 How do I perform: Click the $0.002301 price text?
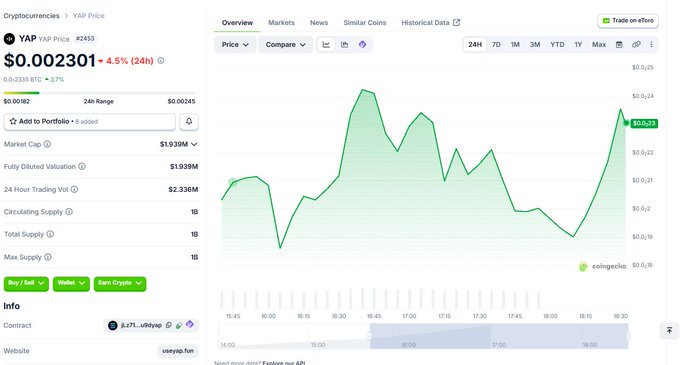click(x=49, y=60)
